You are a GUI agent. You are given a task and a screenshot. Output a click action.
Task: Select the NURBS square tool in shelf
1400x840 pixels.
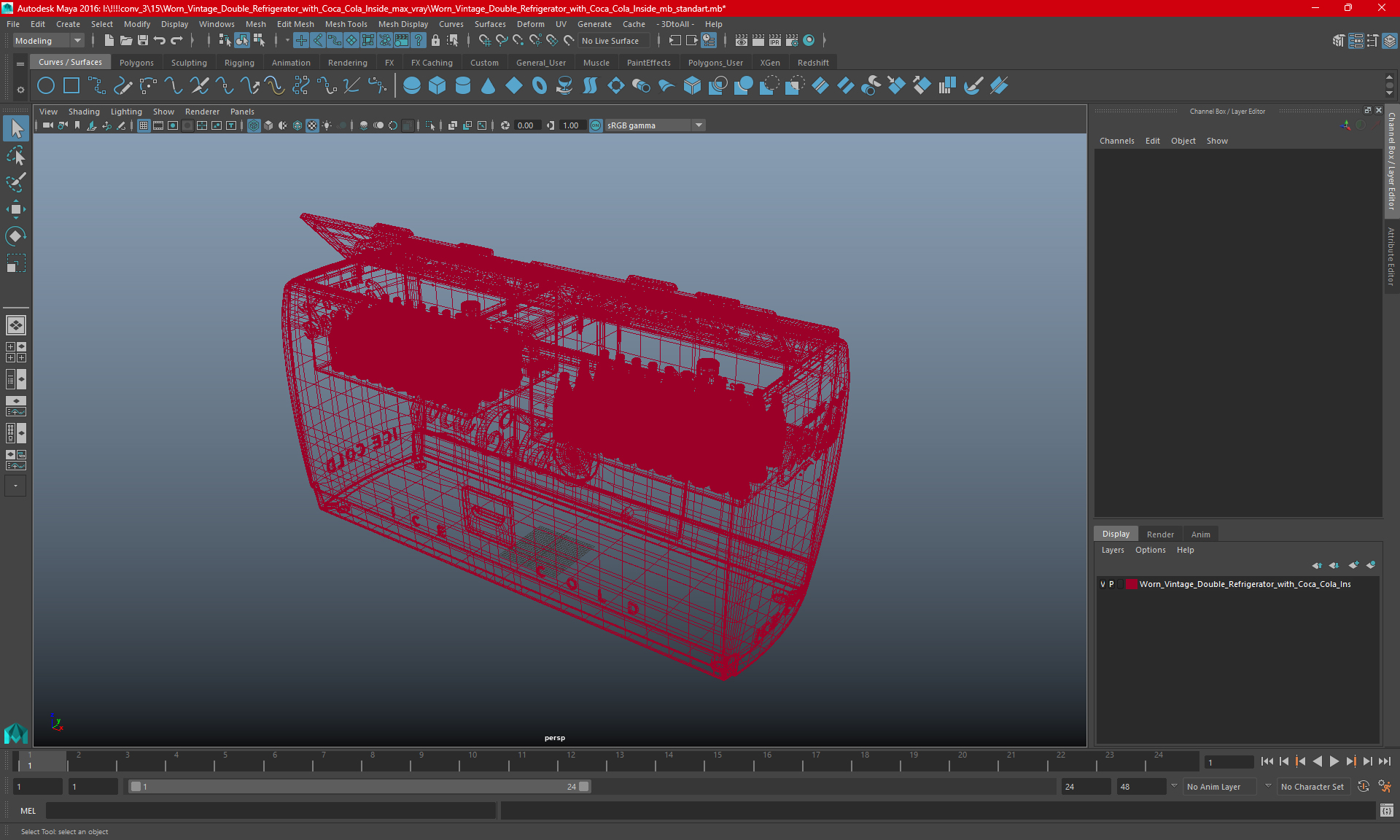(x=71, y=86)
